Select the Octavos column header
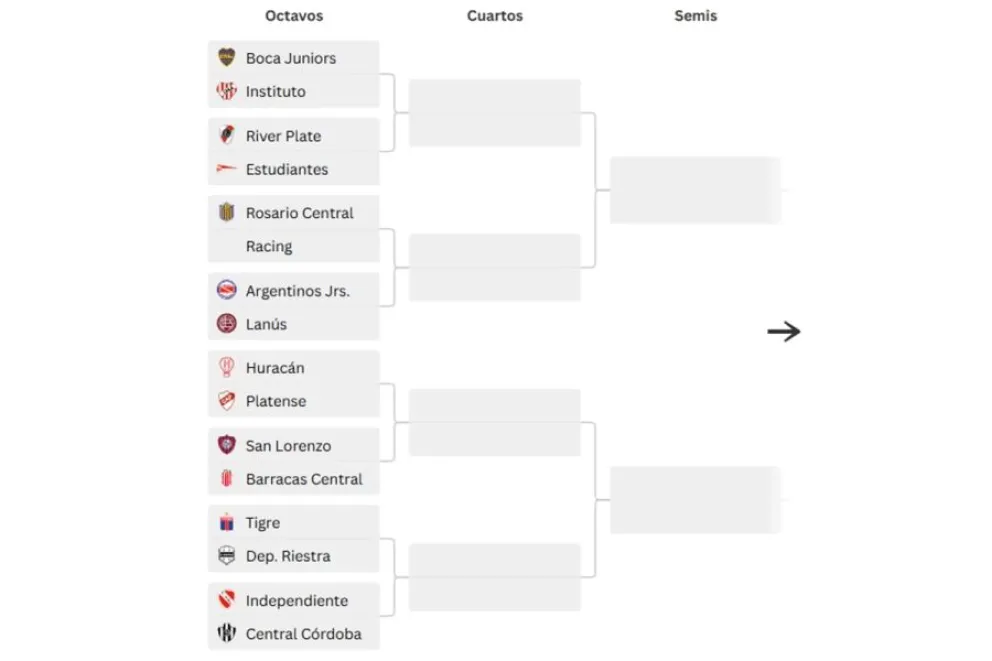992x661 pixels. [x=294, y=16]
